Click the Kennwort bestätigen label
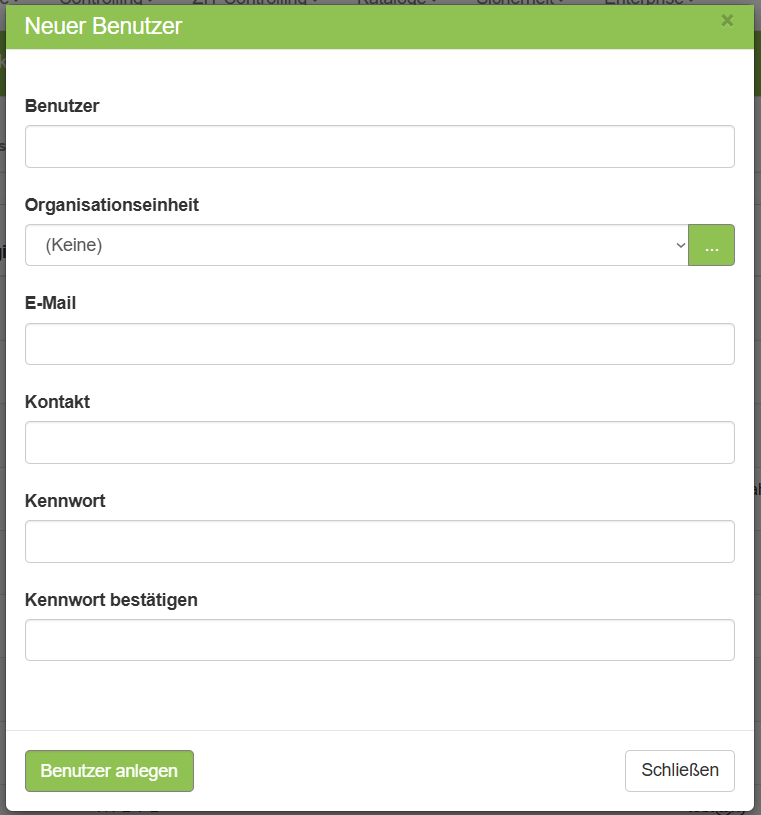The width and height of the screenshot is (761, 815). pyautogui.click(x=111, y=600)
